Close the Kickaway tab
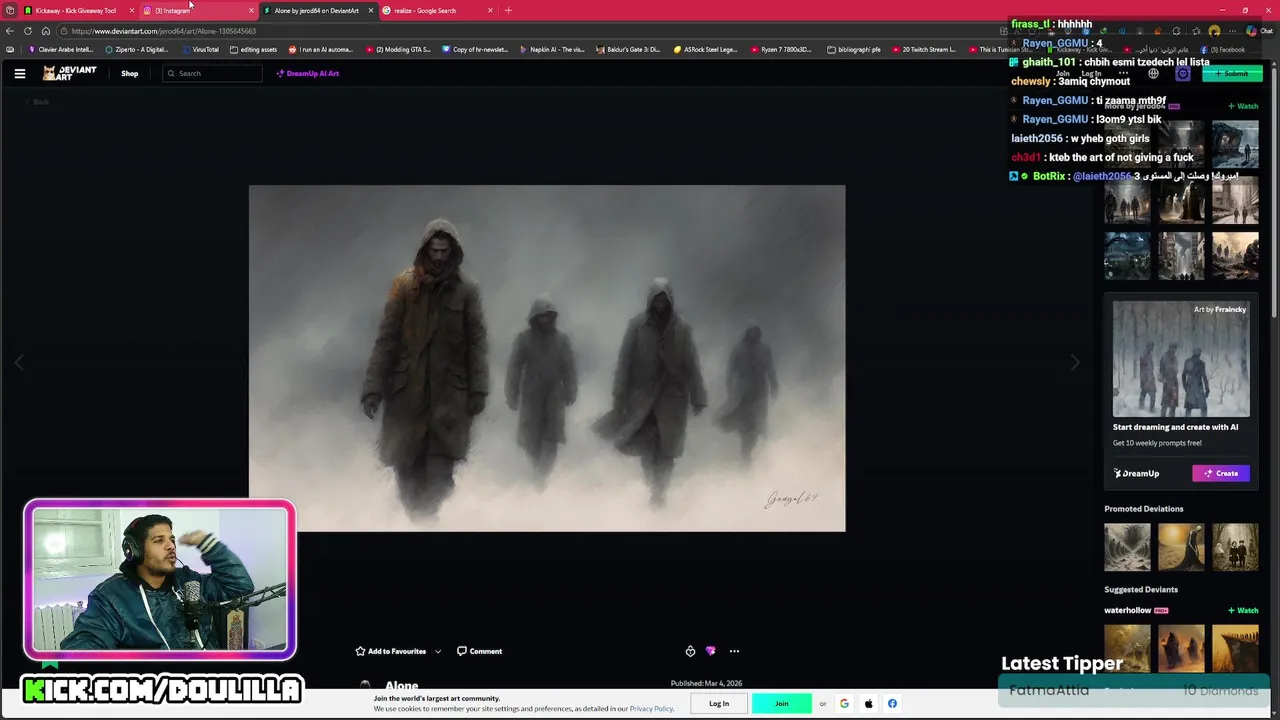Image resolution: width=1280 pixels, height=720 pixels. (131, 10)
